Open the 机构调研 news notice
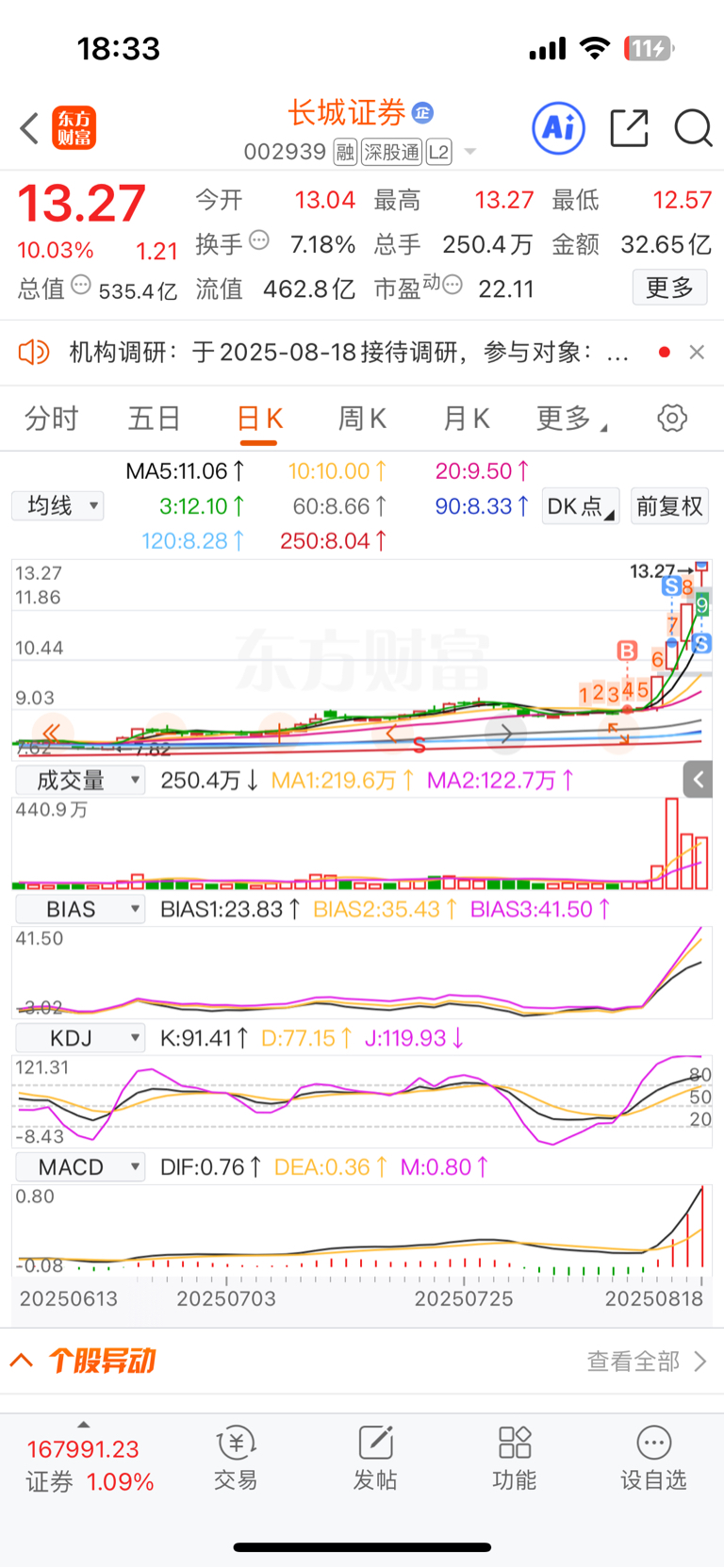Image resolution: width=724 pixels, height=1568 pixels. coord(349,352)
